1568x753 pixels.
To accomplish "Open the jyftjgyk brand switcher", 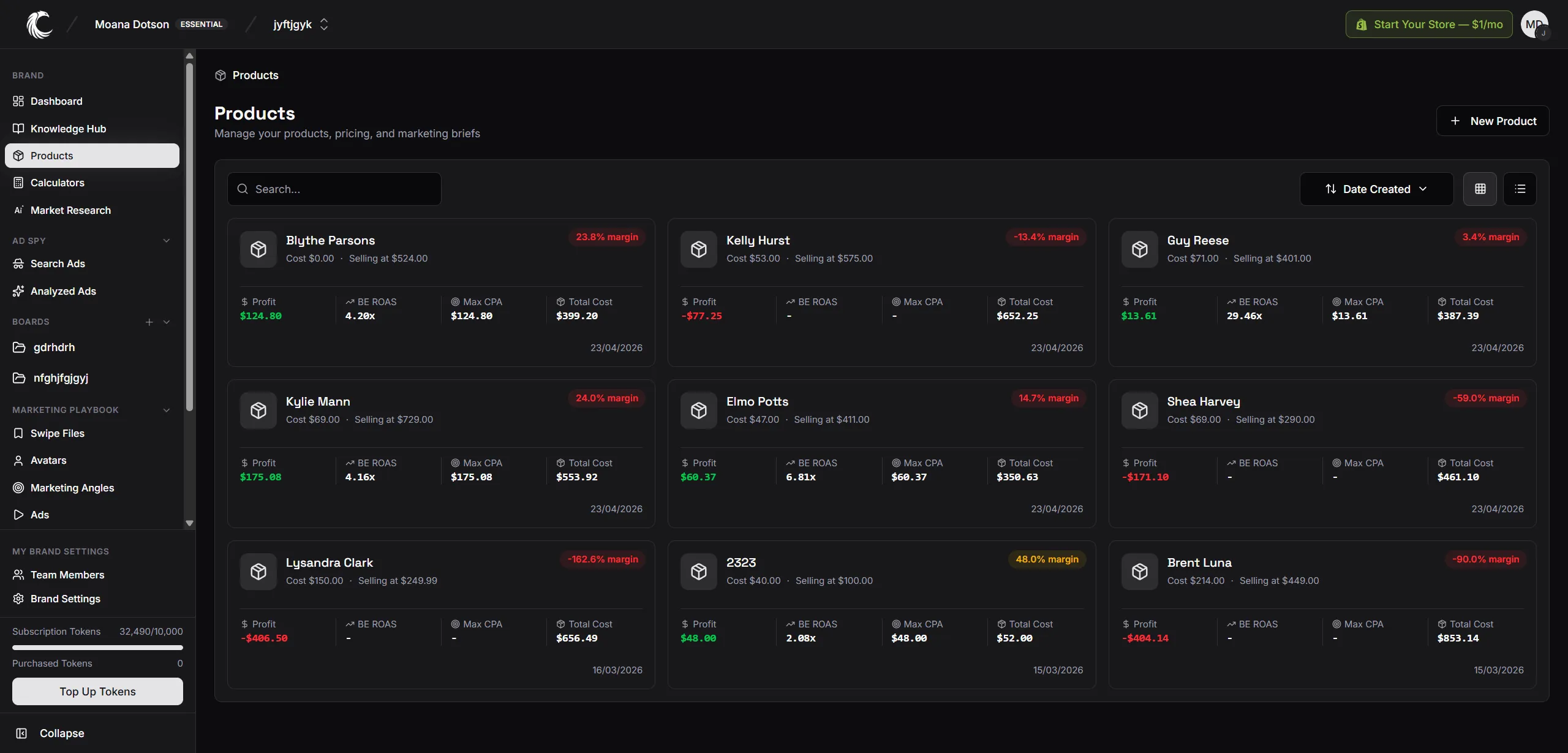I will point(301,25).
